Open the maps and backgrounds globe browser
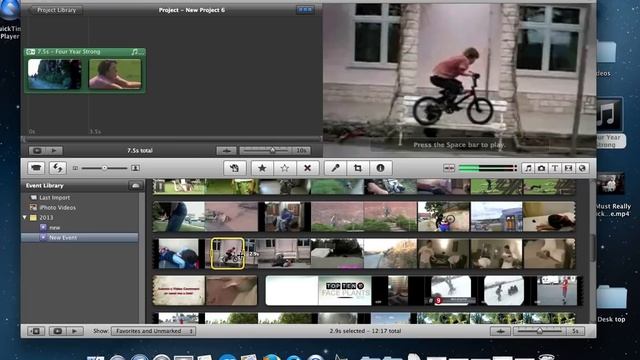 pyautogui.click(x=582, y=168)
